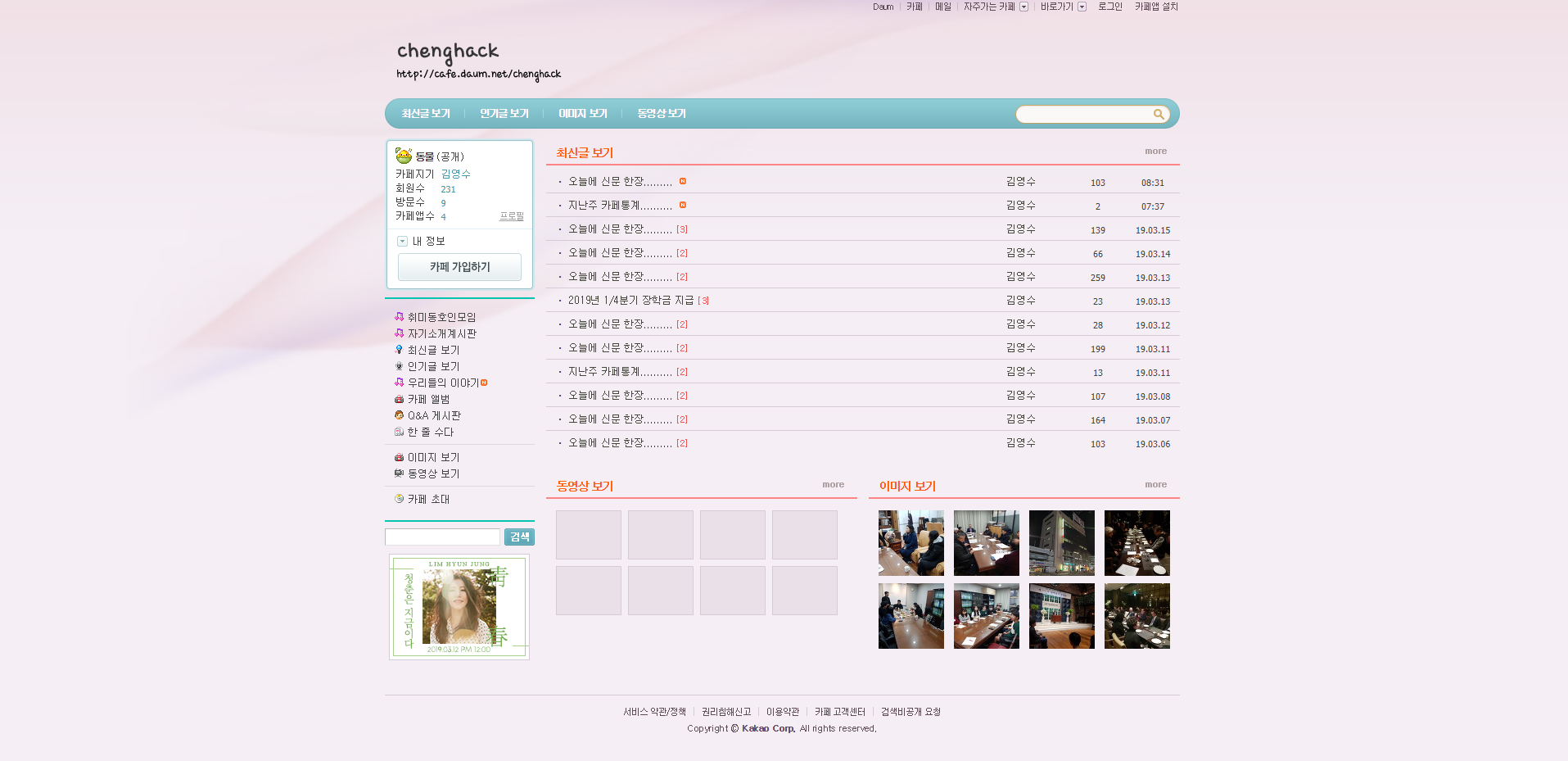Viewport: 1568px width, 761px height.
Task: Click the memo icon beside 한 줄 수다
Action: tap(399, 432)
